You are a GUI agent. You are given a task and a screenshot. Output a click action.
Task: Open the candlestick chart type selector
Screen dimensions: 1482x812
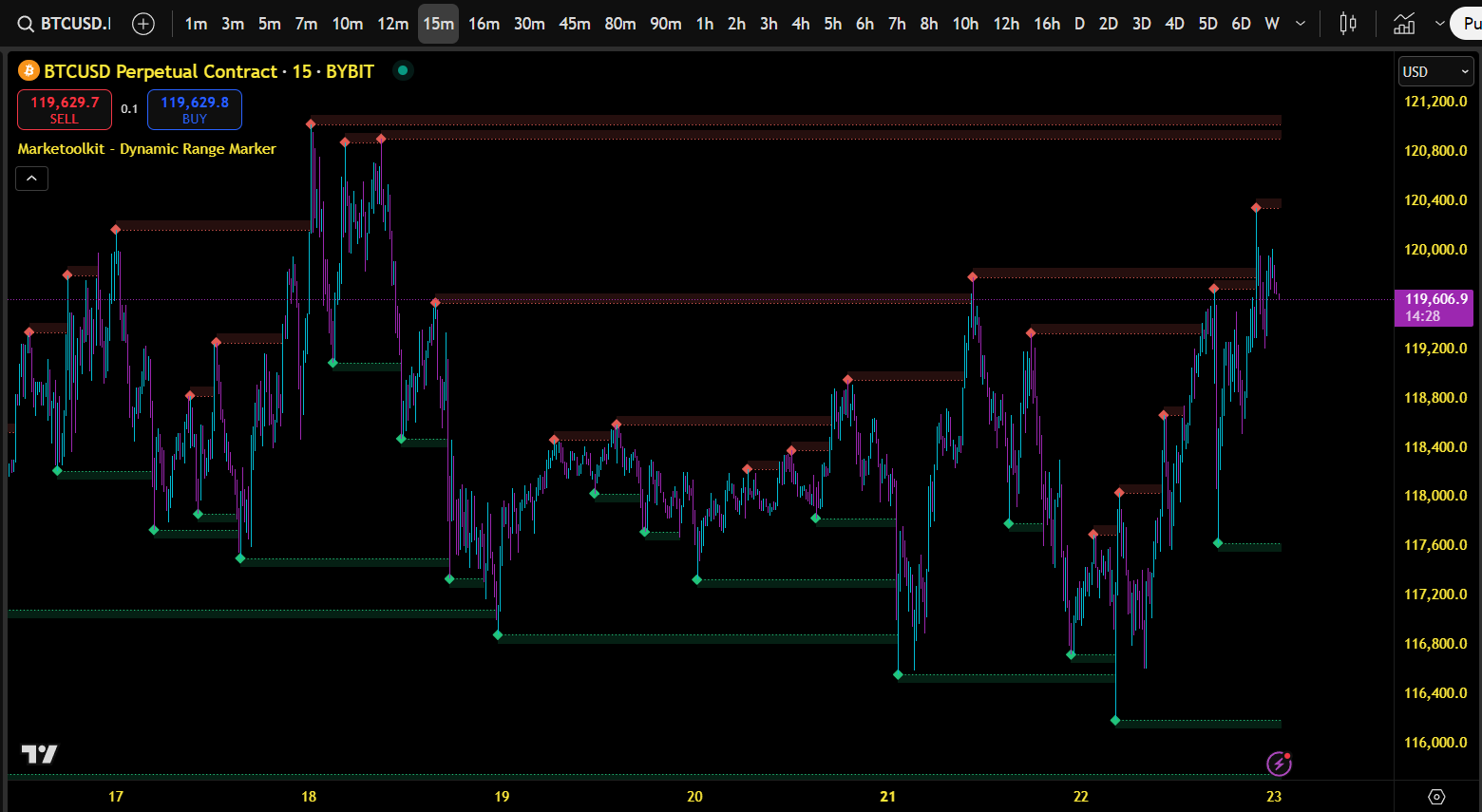pos(1347,24)
